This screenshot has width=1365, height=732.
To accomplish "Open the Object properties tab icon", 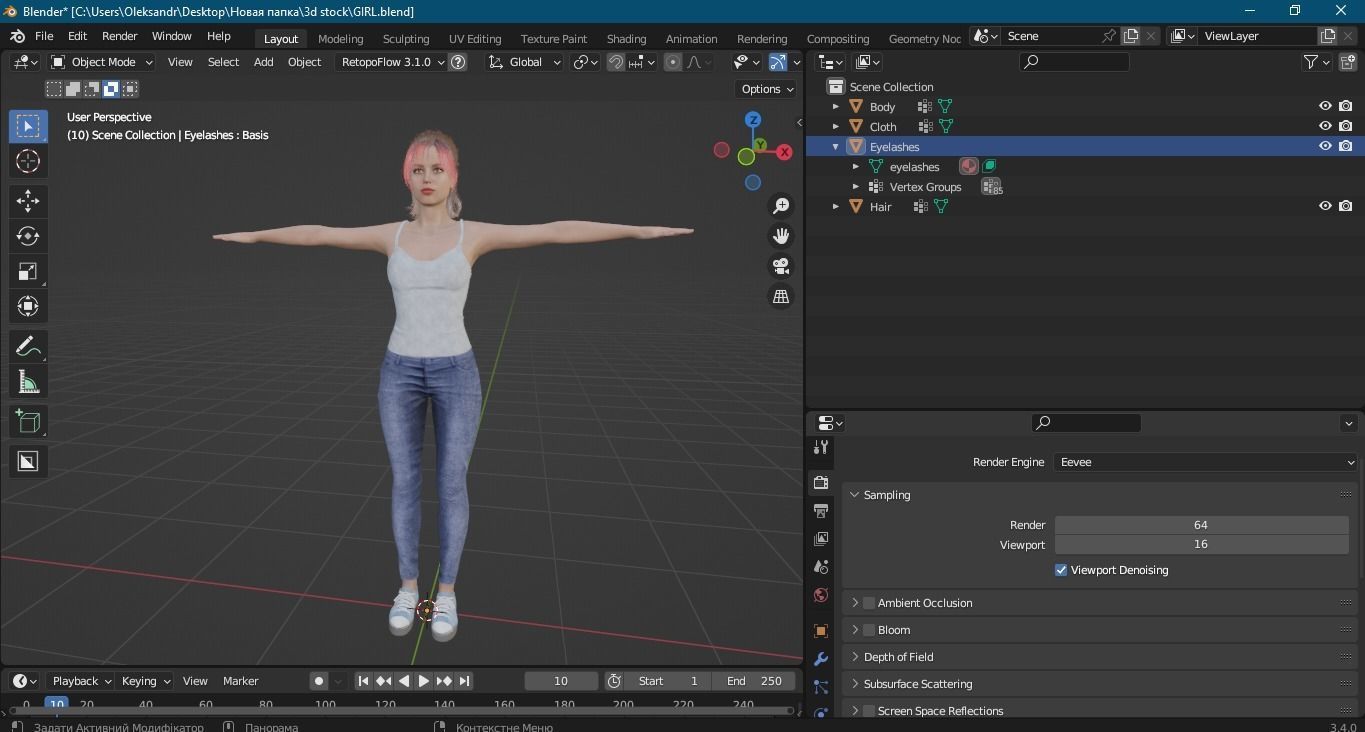I will click(821, 631).
